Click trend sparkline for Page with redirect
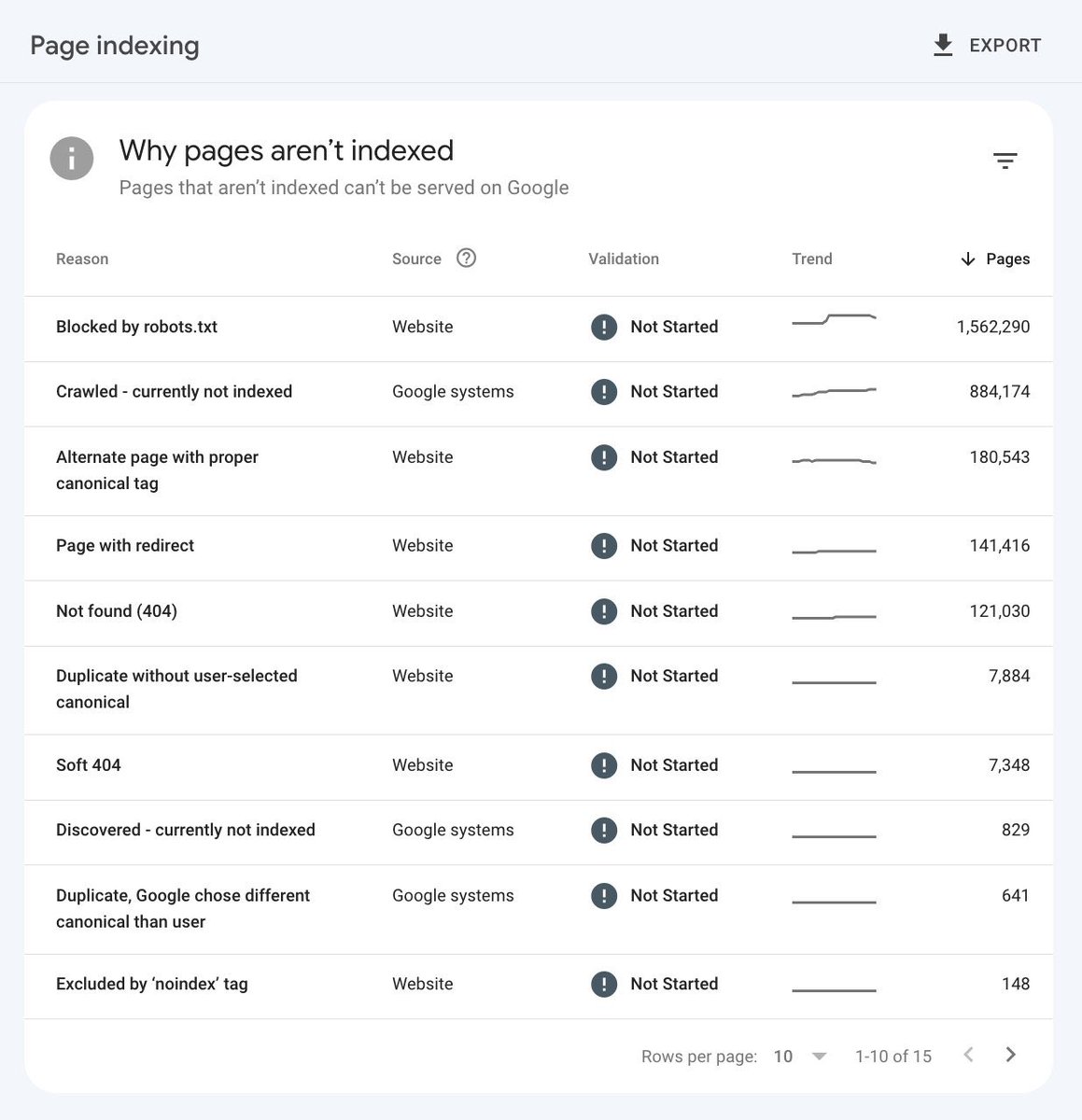Screen dimensions: 1082x1120 point(834,552)
